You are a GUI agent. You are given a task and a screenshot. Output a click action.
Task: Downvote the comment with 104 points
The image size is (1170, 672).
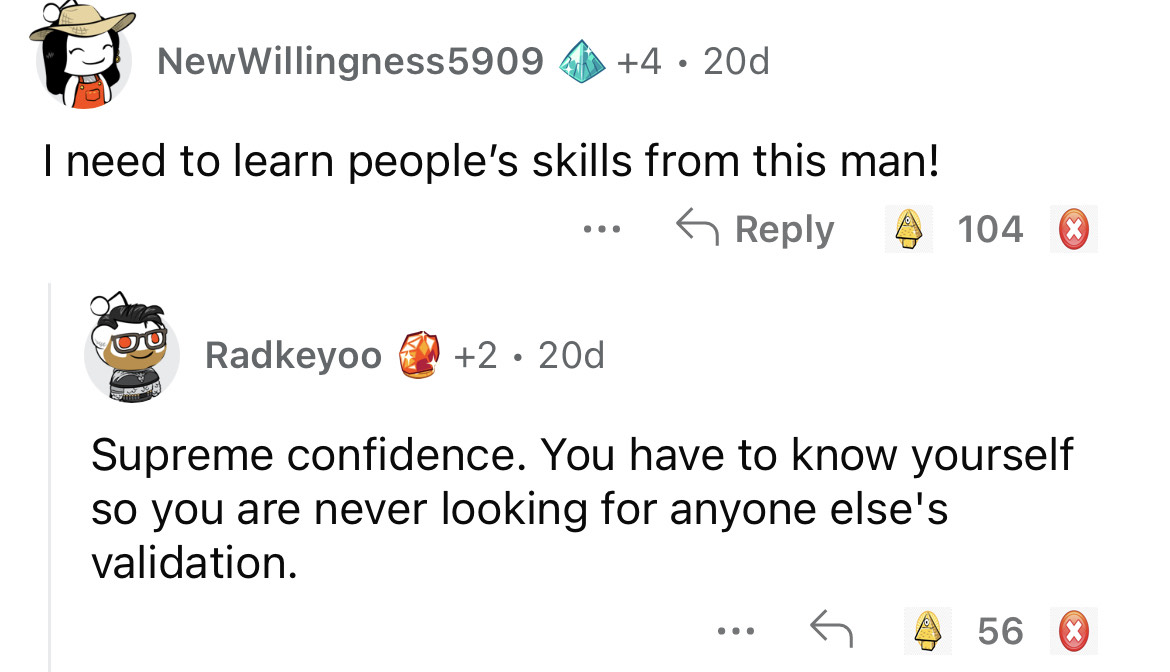[1075, 230]
